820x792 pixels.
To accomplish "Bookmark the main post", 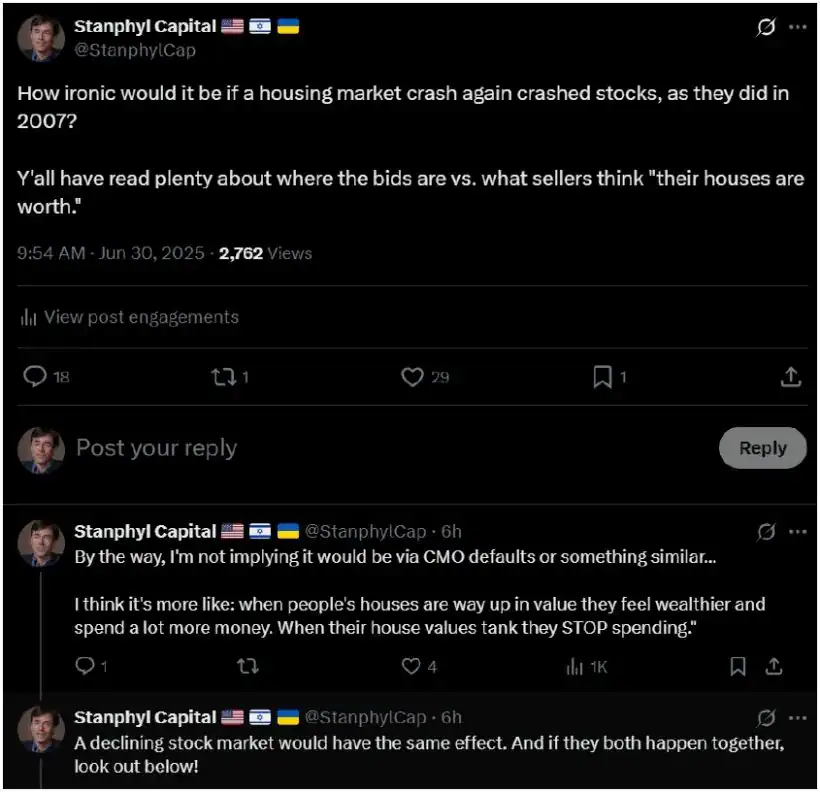I will (x=603, y=377).
